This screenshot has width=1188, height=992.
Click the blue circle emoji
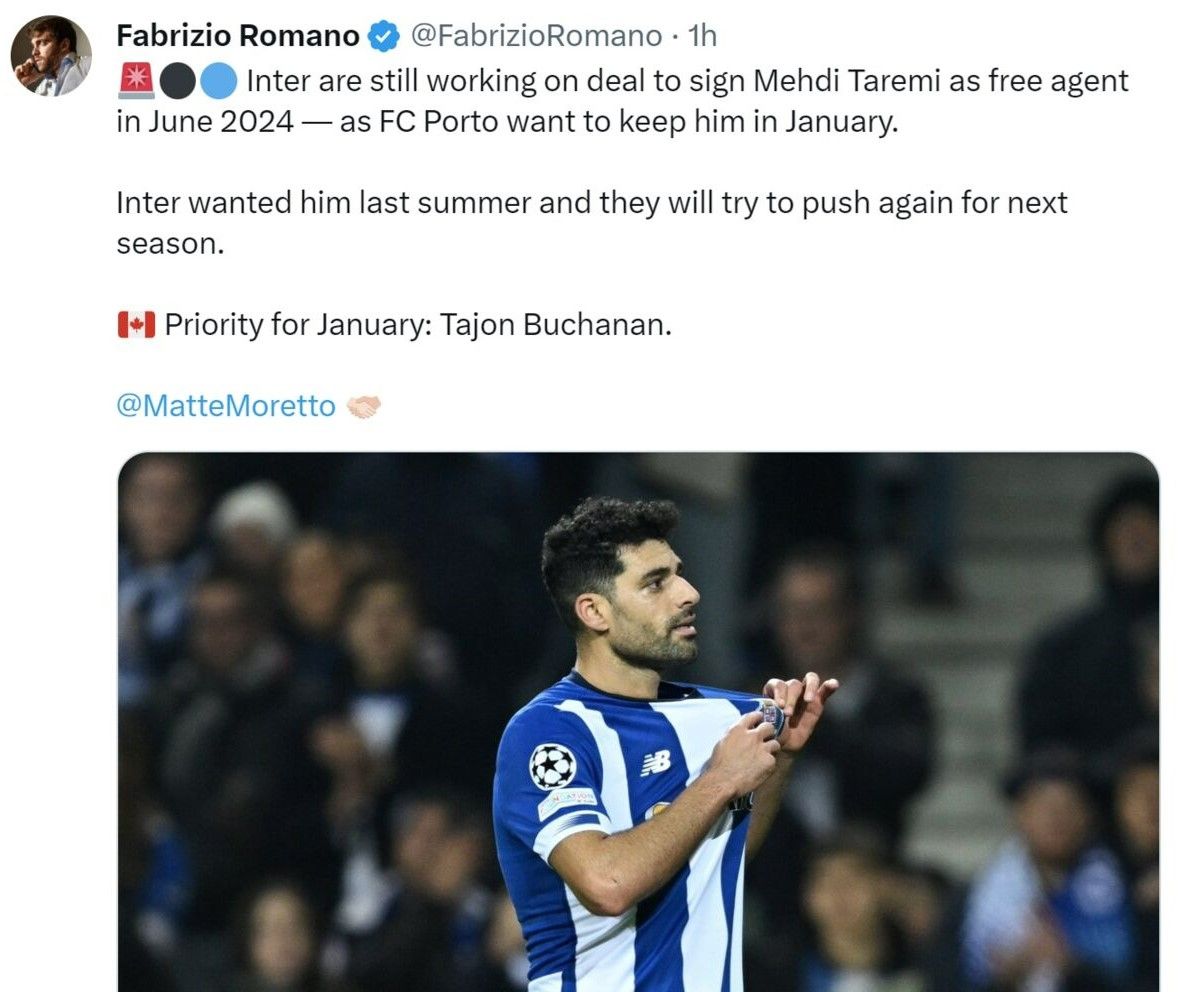coord(219,81)
